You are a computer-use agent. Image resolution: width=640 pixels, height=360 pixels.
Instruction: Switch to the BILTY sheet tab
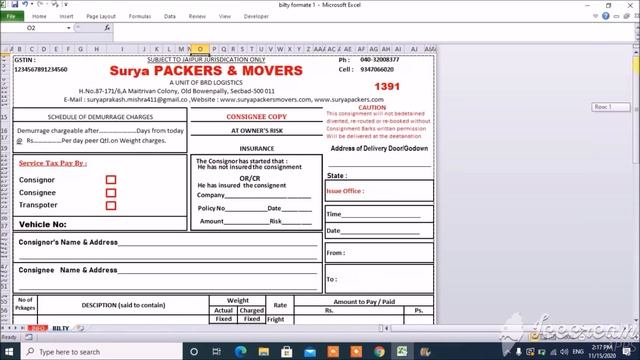60,328
